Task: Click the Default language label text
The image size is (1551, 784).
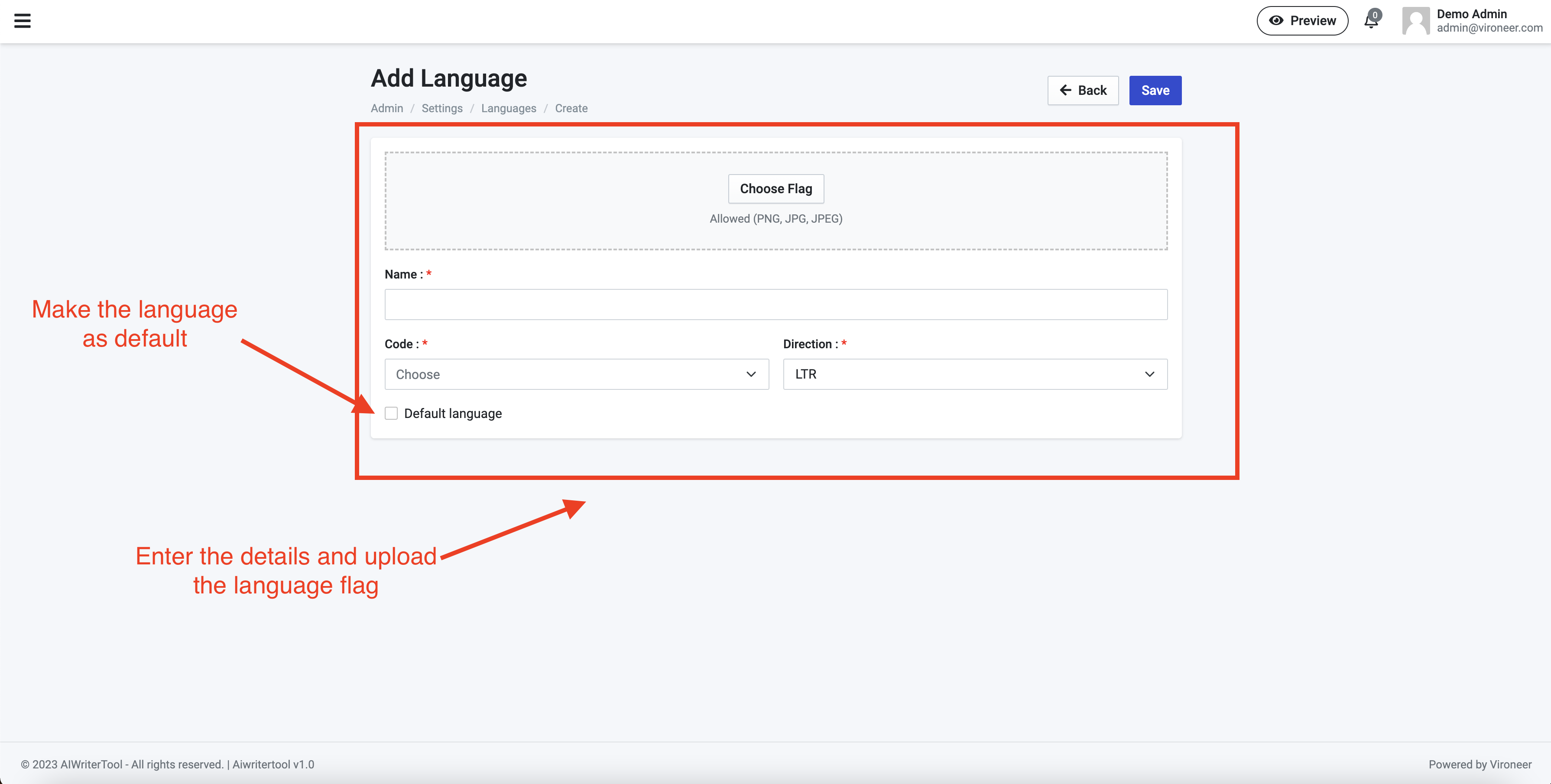Action: (x=453, y=414)
